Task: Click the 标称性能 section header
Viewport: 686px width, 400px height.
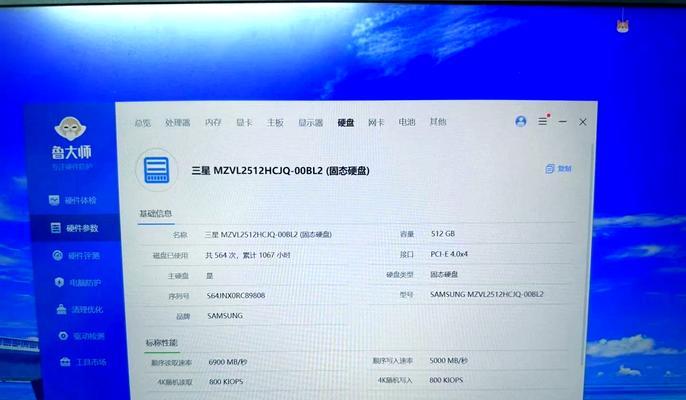Action: coord(161,342)
